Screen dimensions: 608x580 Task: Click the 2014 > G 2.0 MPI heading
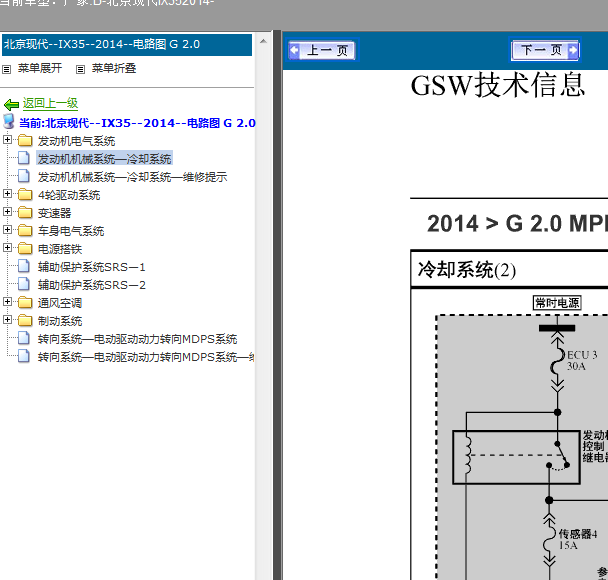(517, 223)
